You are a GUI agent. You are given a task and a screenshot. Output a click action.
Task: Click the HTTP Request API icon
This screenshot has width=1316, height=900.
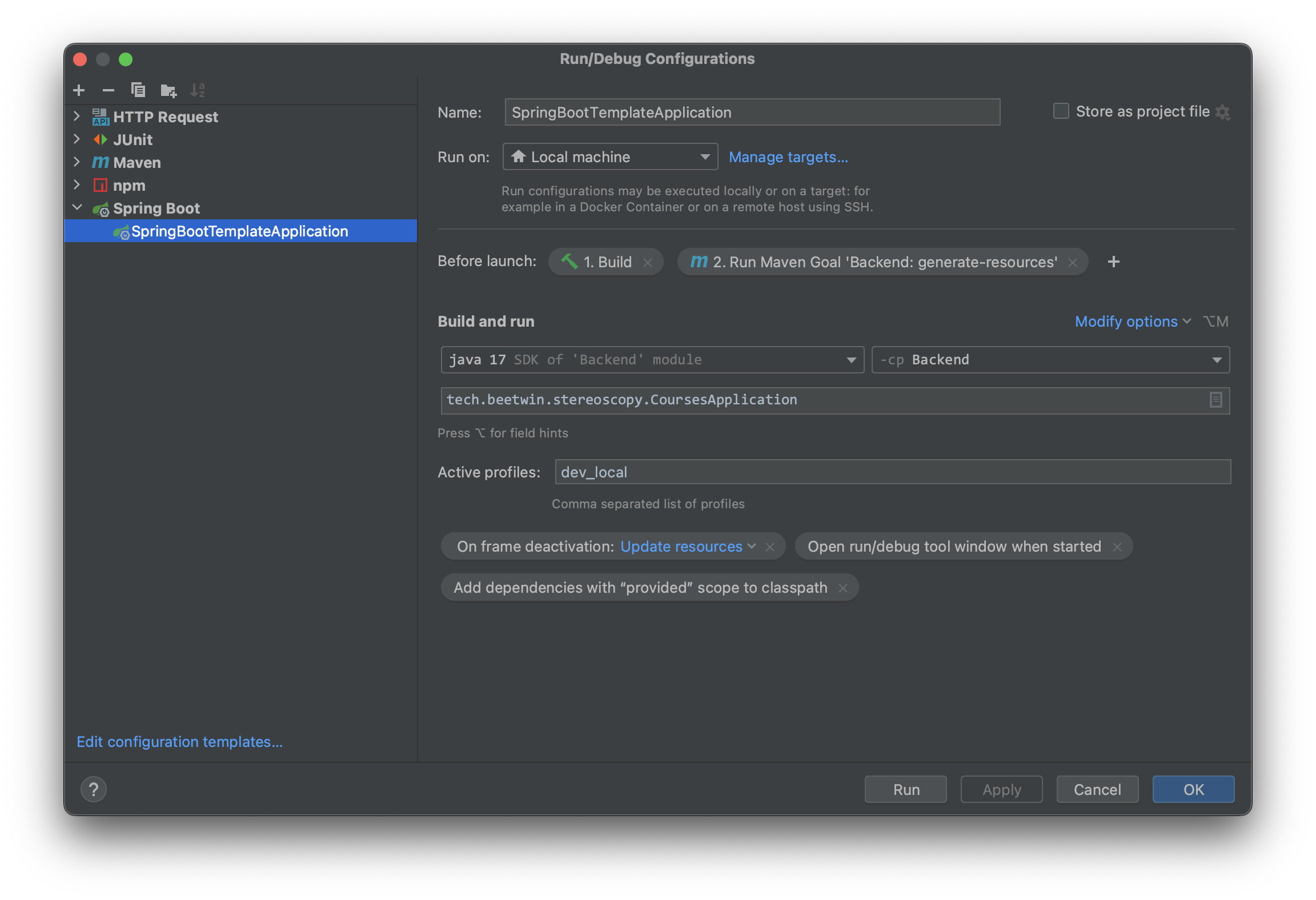(x=101, y=117)
